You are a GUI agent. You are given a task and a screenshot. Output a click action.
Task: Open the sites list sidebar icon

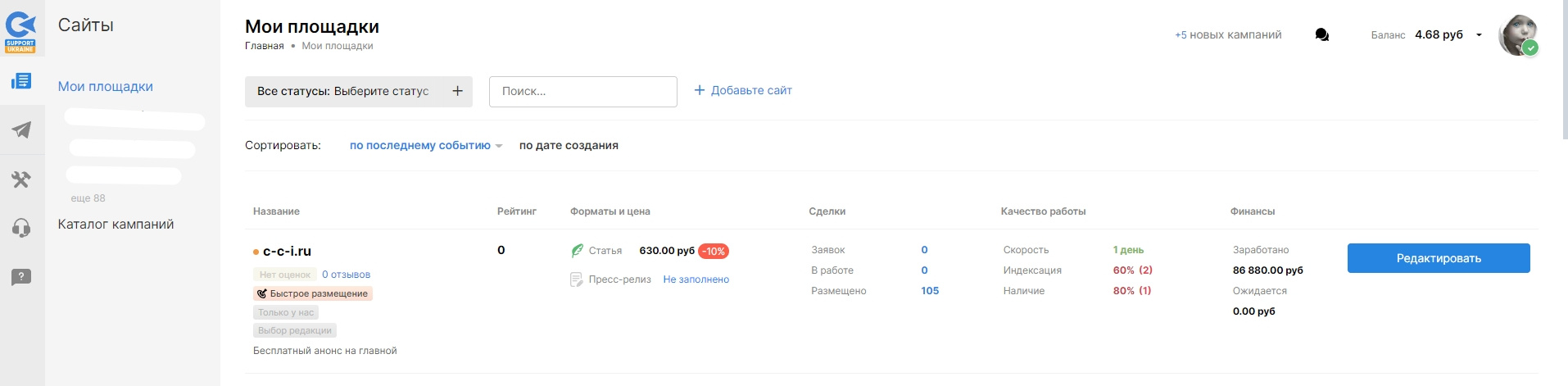[x=21, y=81]
